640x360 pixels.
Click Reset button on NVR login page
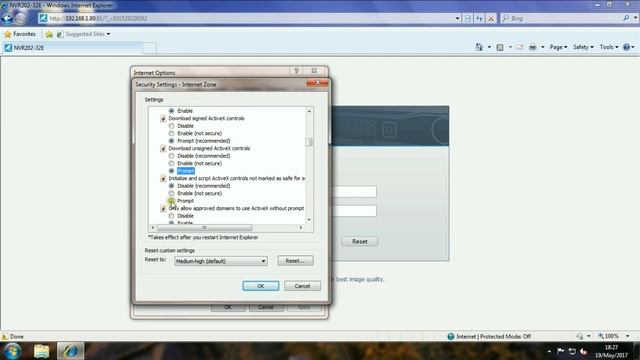tap(360, 242)
